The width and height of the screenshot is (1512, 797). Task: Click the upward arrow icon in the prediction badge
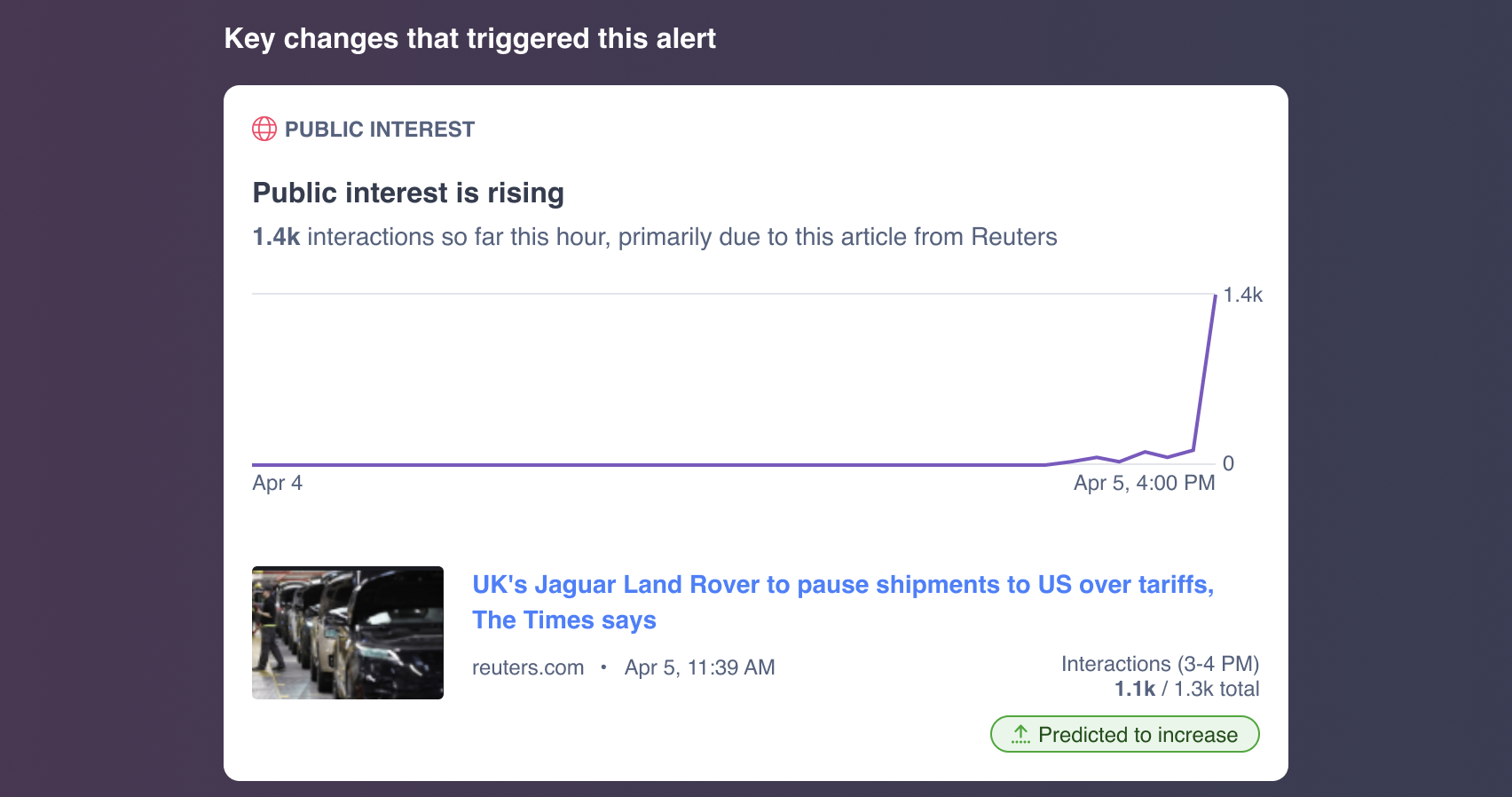[x=1020, y=735]
